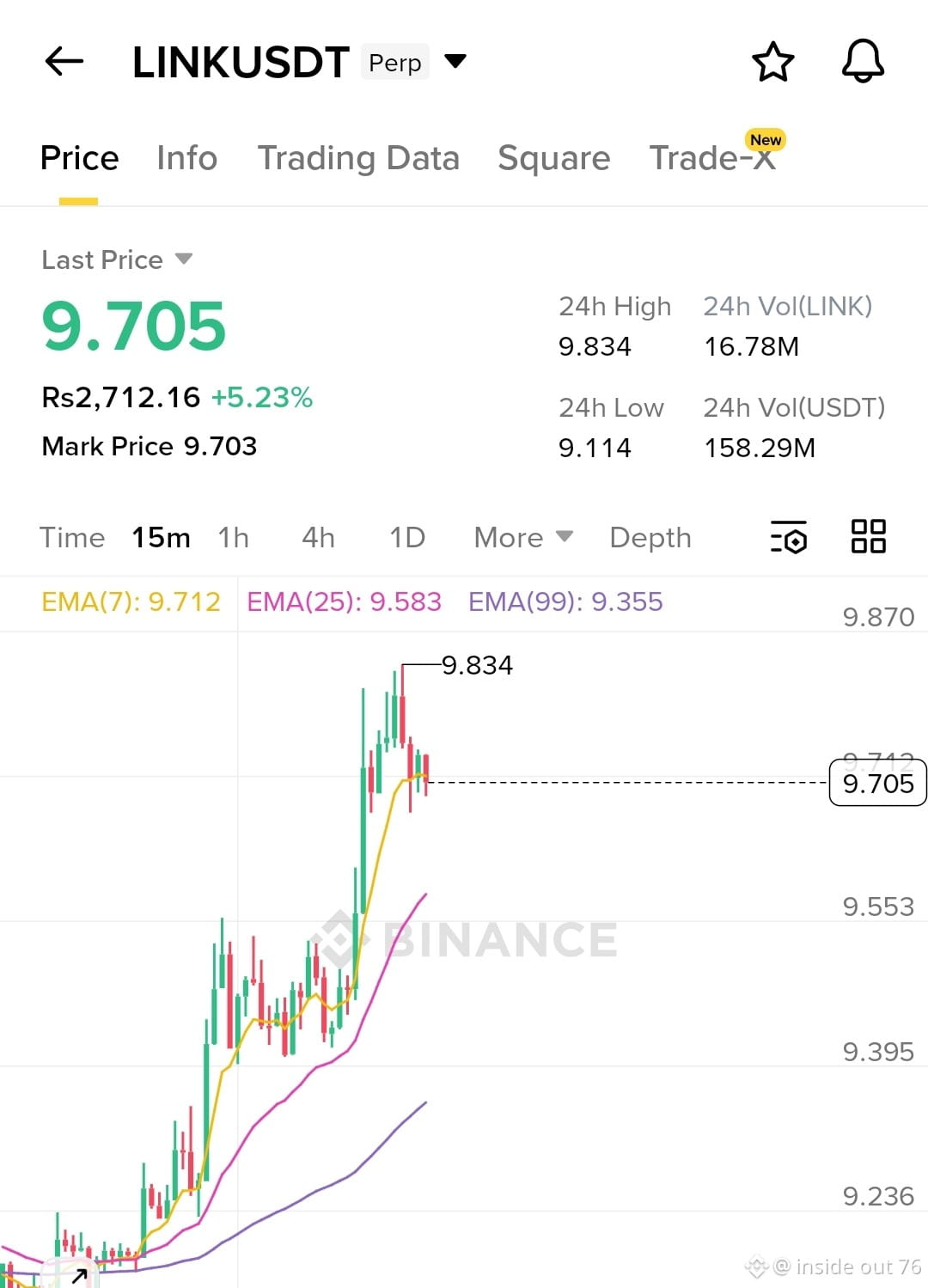Image resolution: width=928 pixels, height=1288 pixels.
Task: Tap the EMA(99): 9.355 indicator label
Action: click(x=565, y=601)
